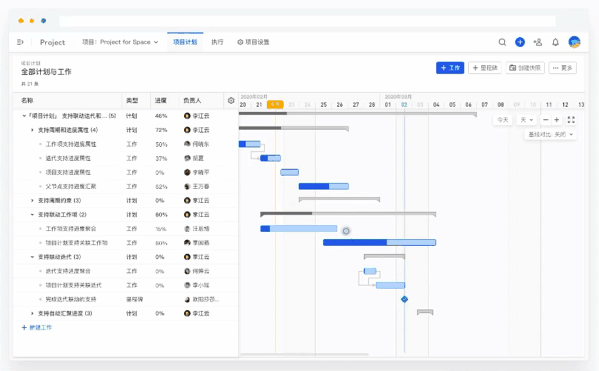Screen dimensions: 599x371
Task: Click the blue + 工作 button
Action: 450,68
